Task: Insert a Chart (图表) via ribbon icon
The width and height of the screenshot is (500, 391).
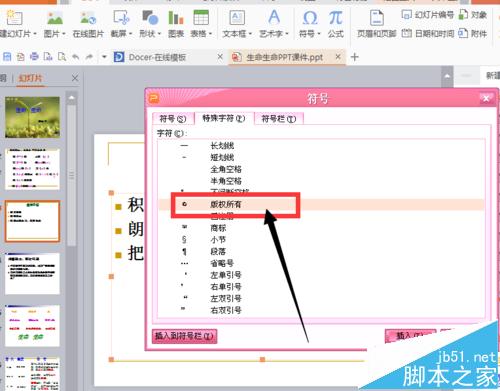Action: click(x=176, y=17)
